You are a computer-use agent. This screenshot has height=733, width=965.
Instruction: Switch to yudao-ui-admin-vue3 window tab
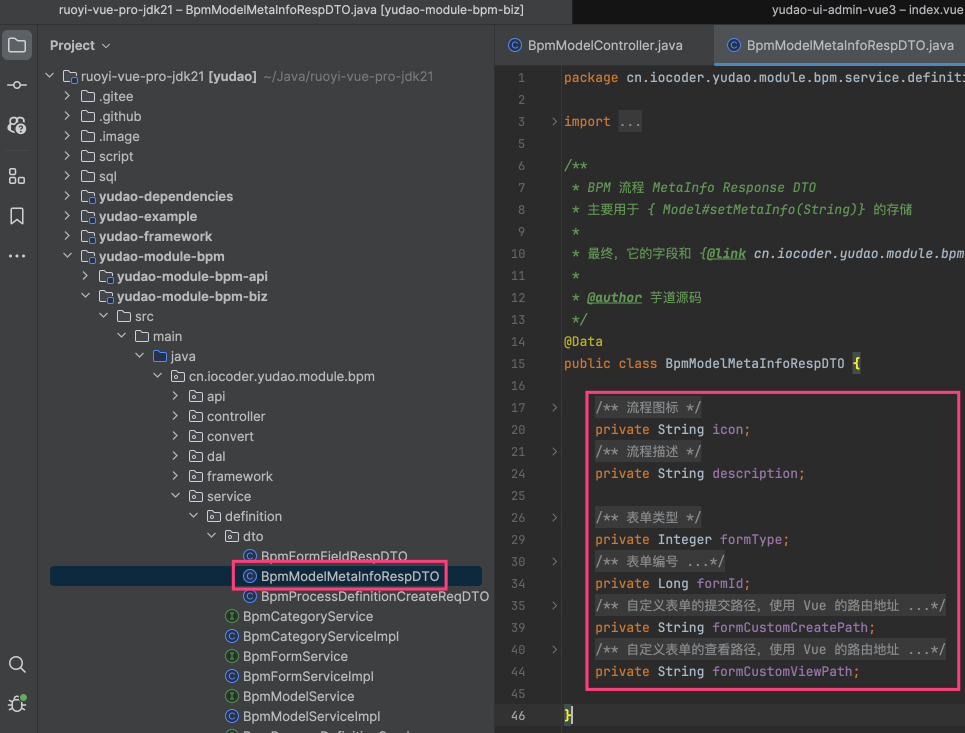tap(867, 10)
